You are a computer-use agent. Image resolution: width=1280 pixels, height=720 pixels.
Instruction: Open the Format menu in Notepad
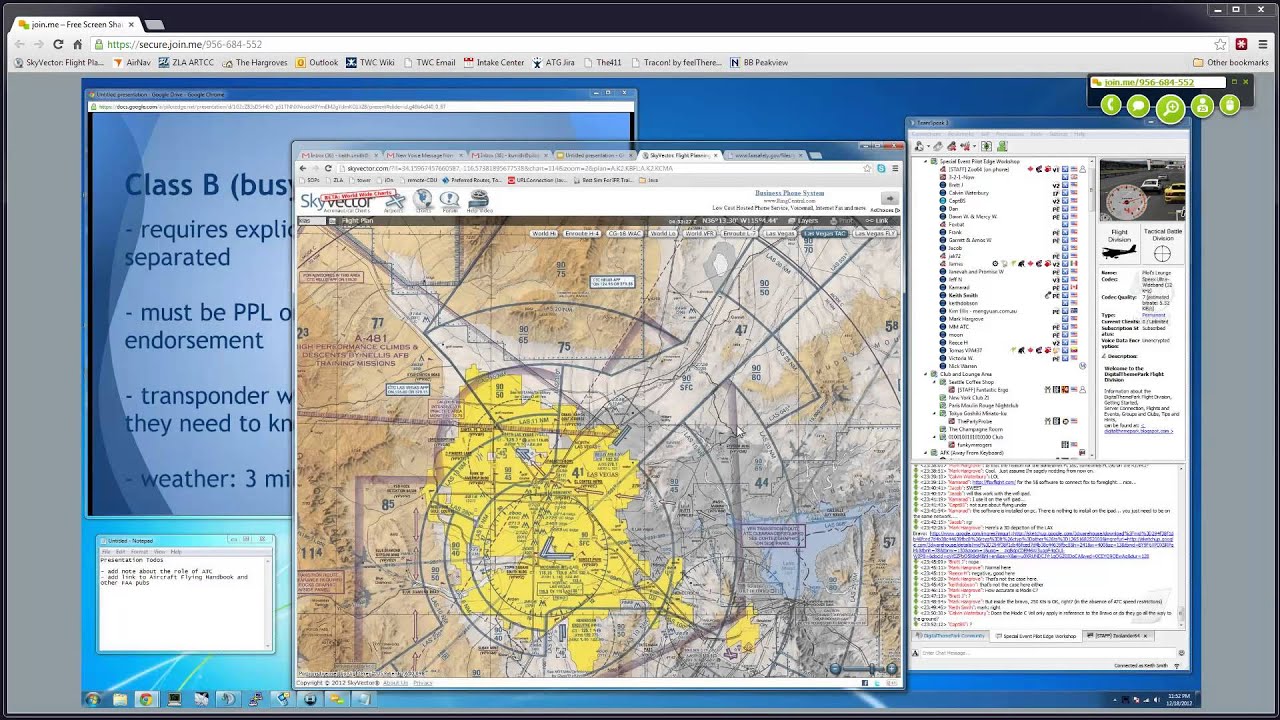(137, 551)
